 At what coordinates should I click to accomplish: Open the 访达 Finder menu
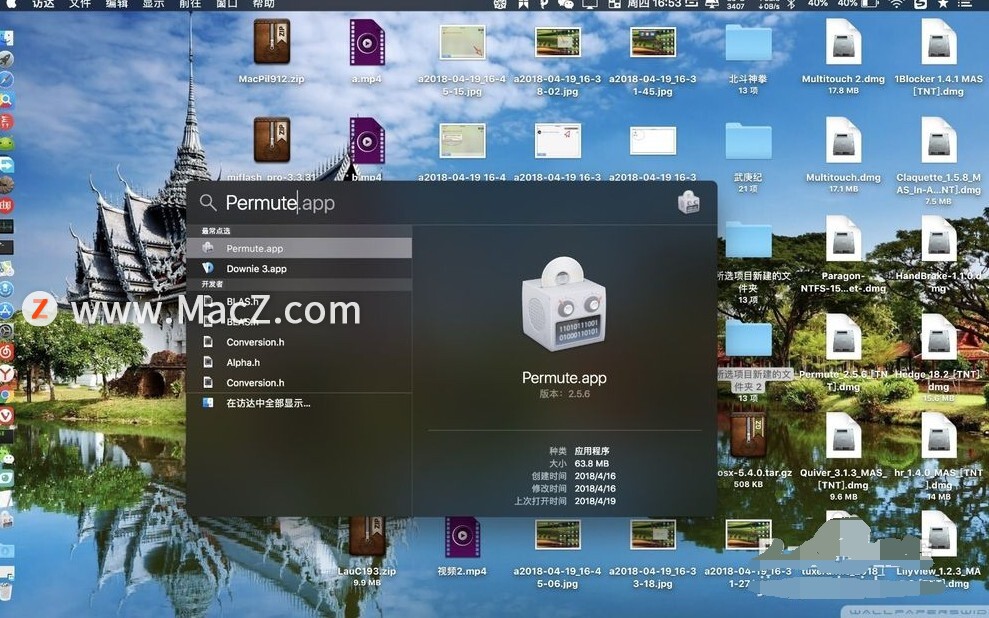[x=43, y=4]
